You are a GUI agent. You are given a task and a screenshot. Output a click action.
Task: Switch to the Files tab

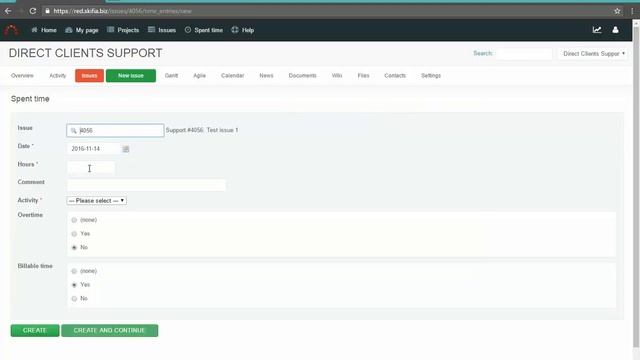tap(363, 76)
